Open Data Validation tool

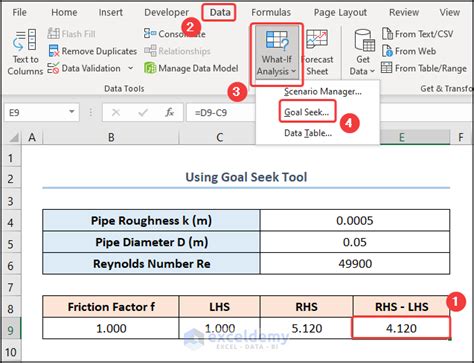(x=84, y=68)
